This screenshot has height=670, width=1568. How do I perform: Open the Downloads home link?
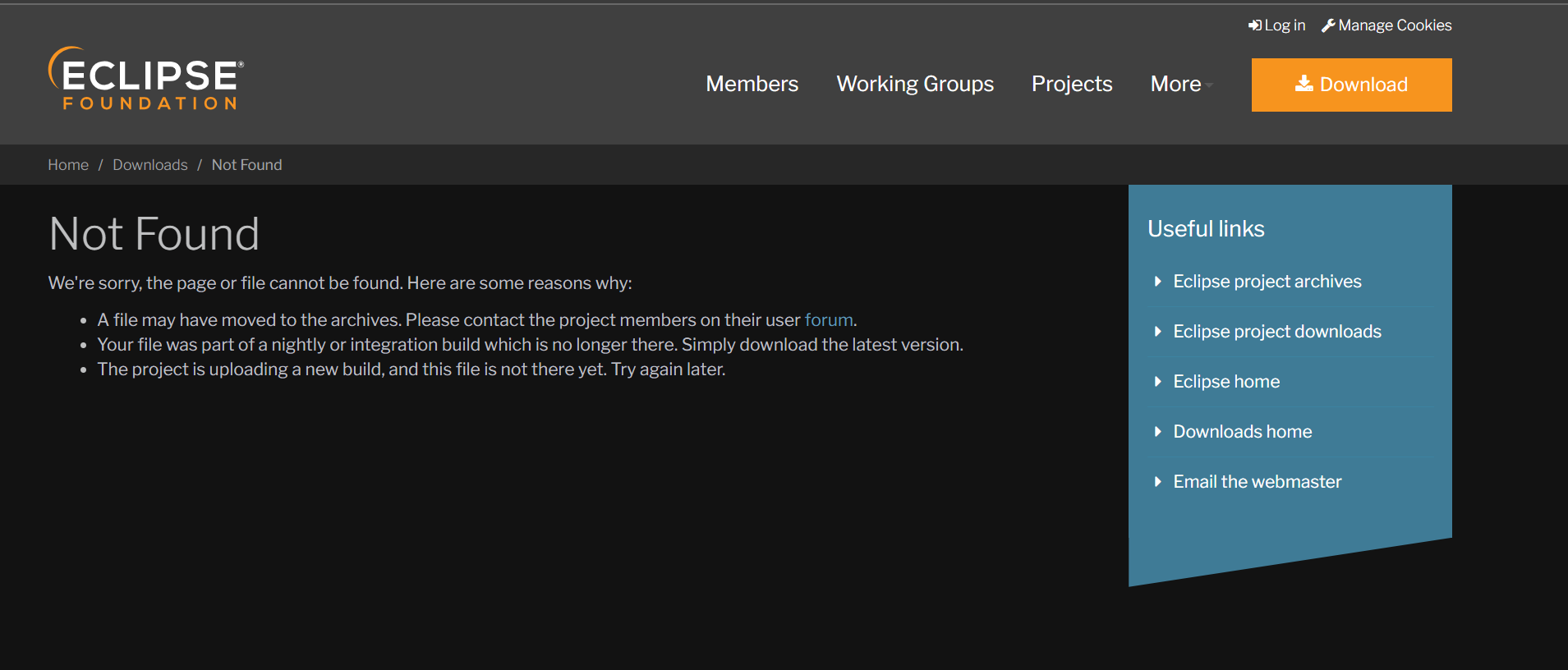pyautogui.click(x=1243, y=432)
